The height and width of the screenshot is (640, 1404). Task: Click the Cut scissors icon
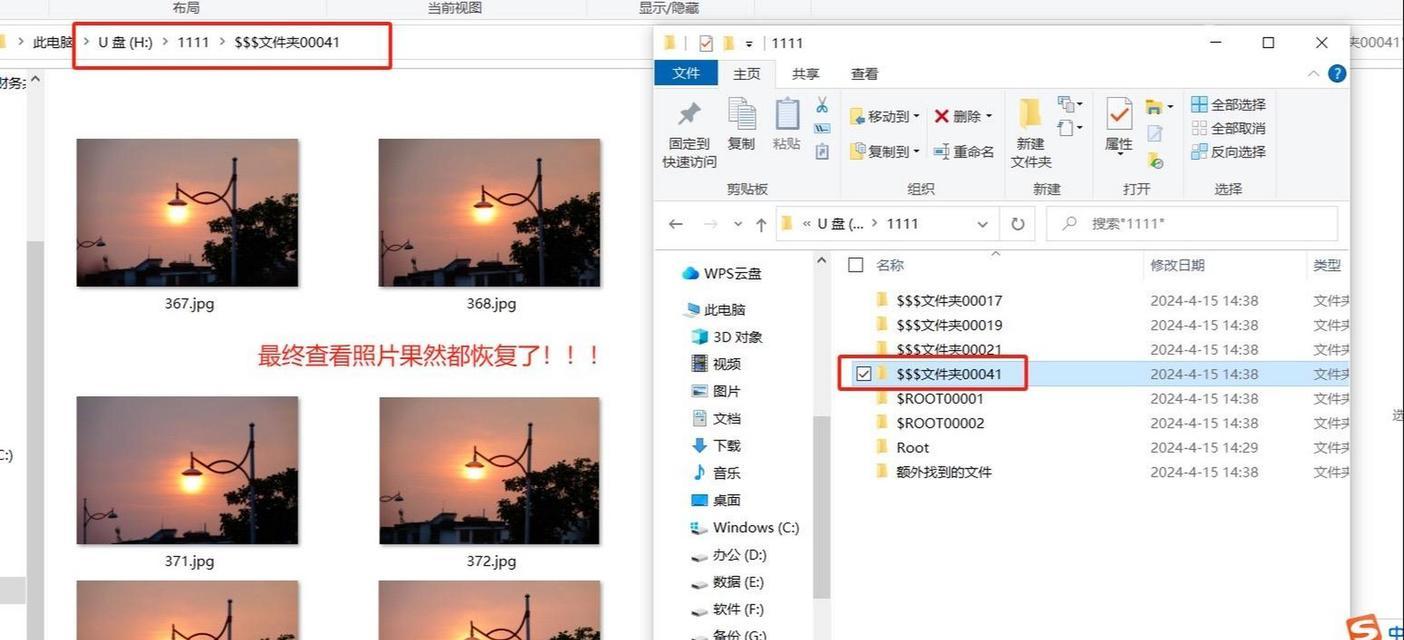click(x=822, y=104)
